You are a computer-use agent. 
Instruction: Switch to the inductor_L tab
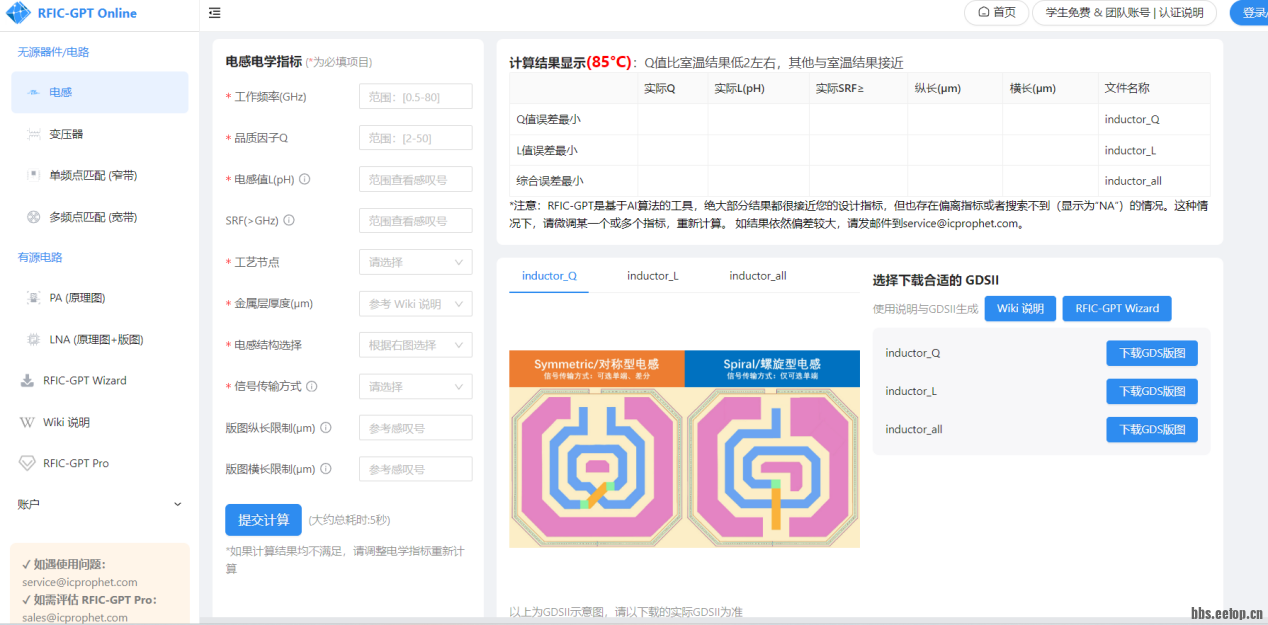coord(653,276)
